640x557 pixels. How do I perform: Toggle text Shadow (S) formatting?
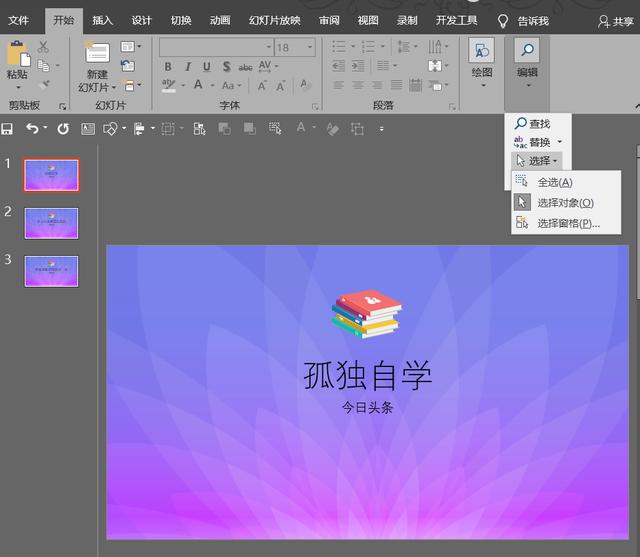tap(227, 67)
